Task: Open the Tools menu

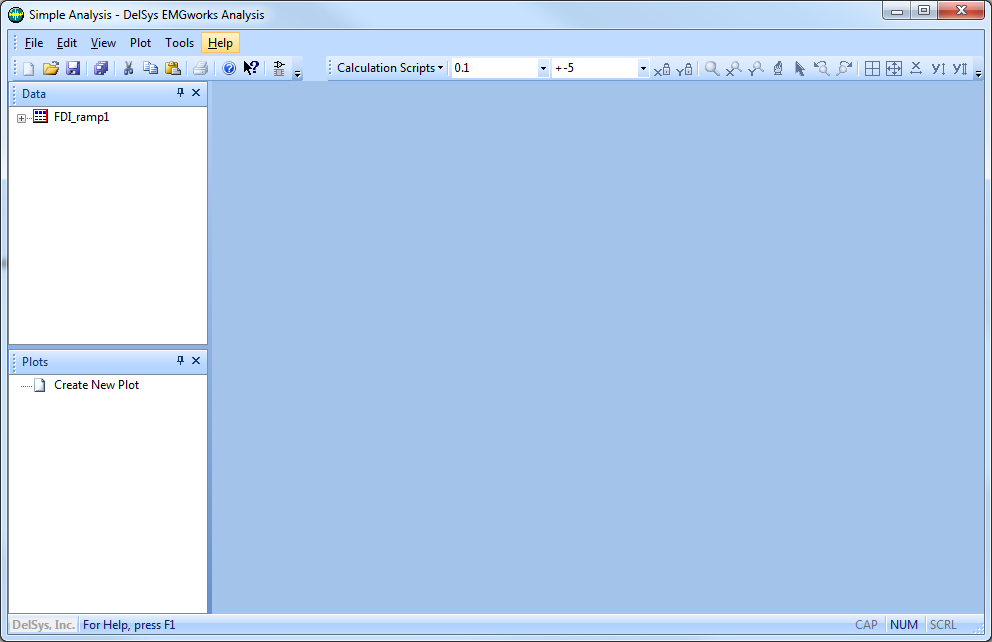Action: pyautogui.click(x=180, y=43)
